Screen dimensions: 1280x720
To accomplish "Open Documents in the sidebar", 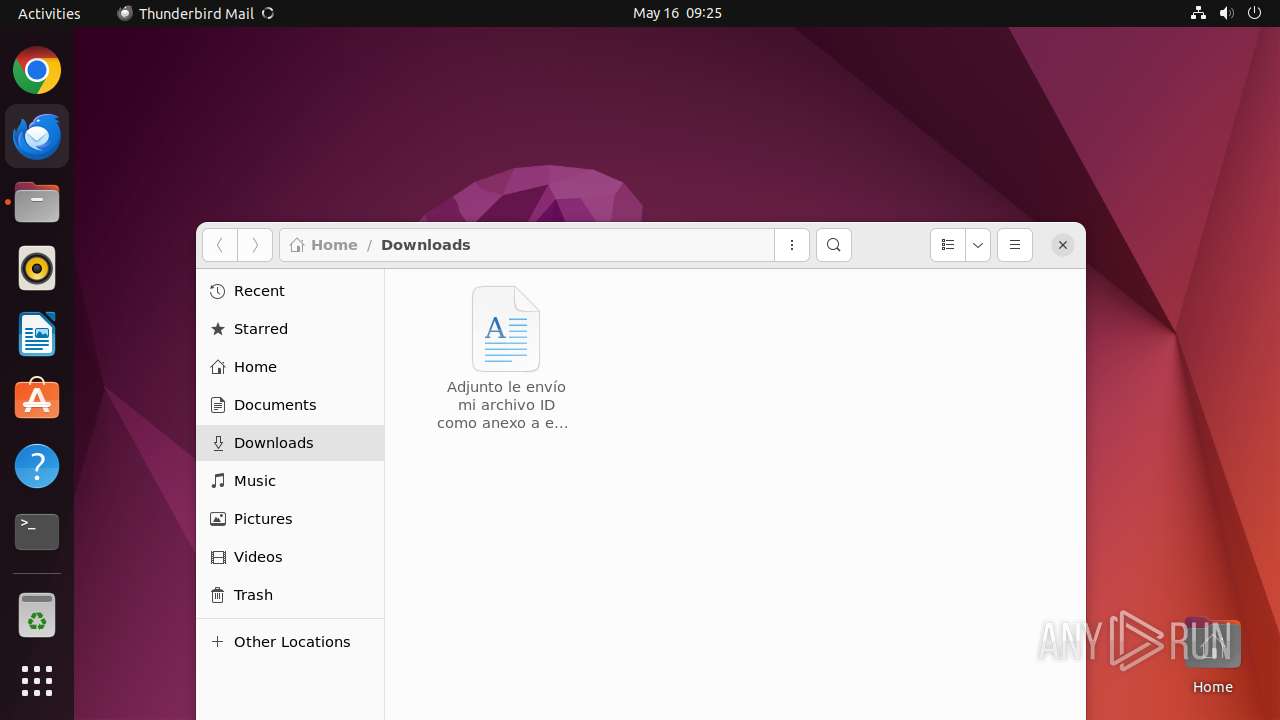I will 290,405.
